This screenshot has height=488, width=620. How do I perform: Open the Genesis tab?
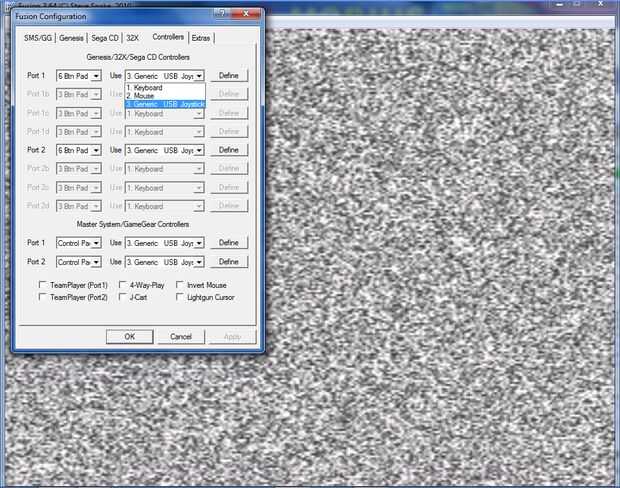[72, 38]
